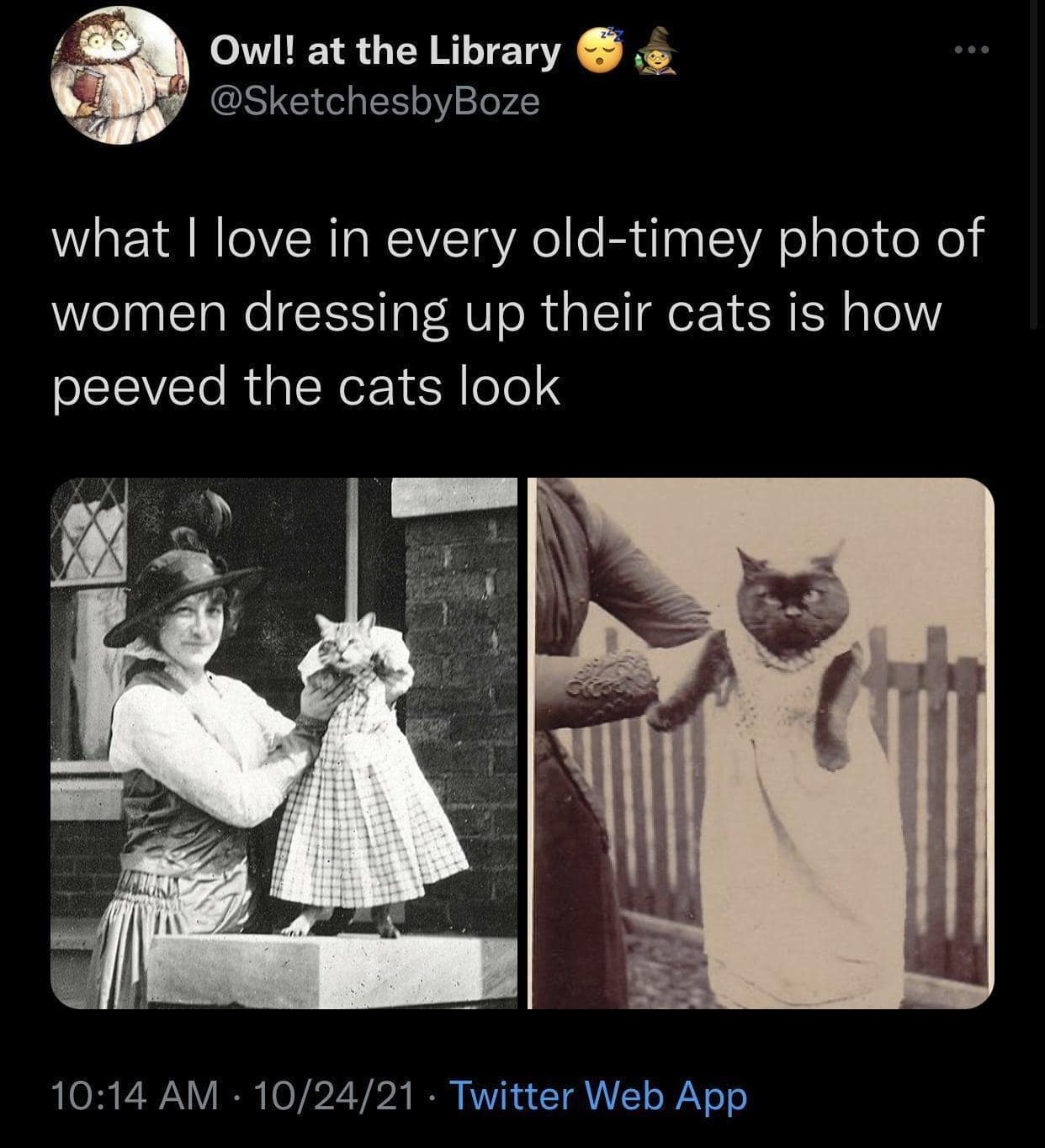
Task: Click the woman's feathered hat
Action: click(x=182, y=580)
